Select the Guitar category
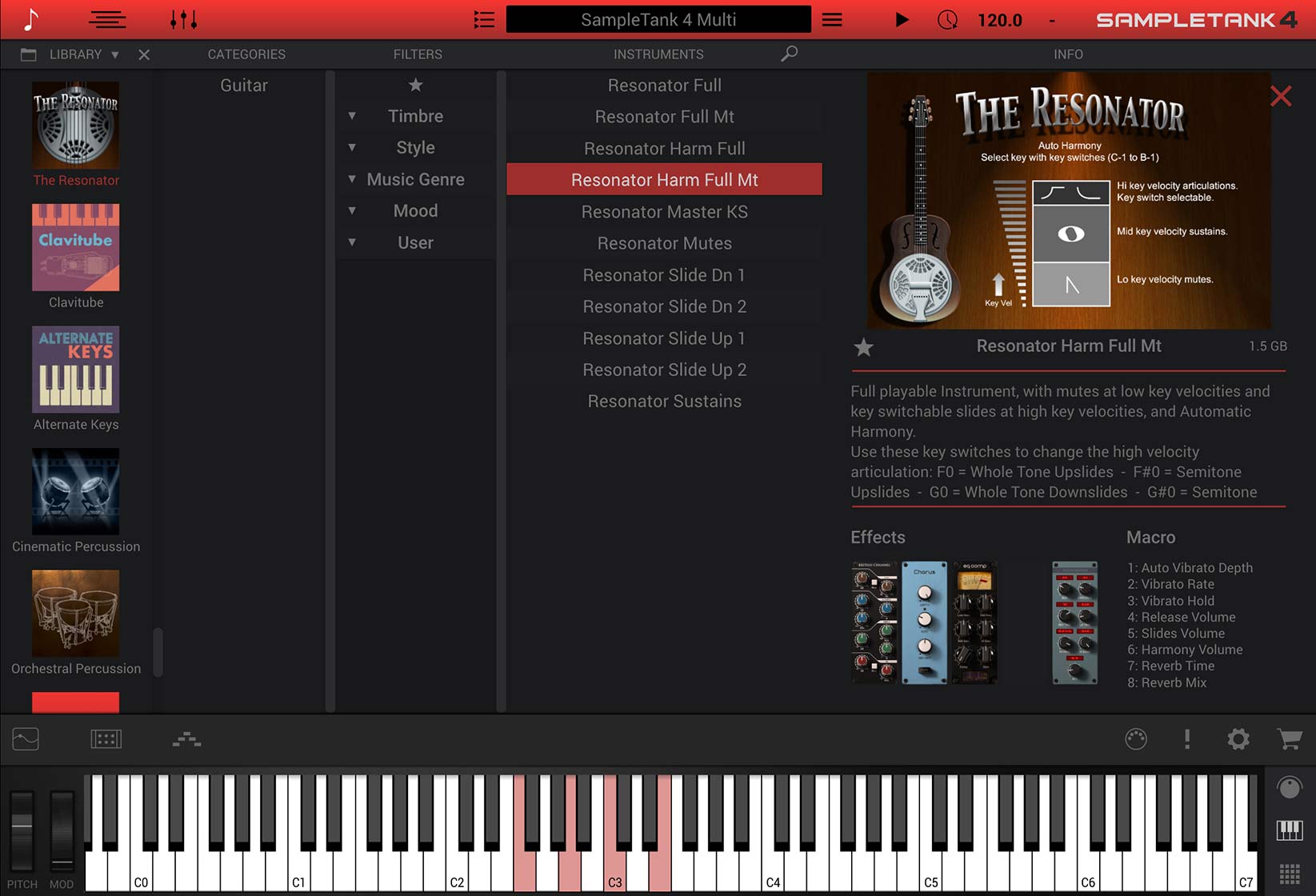 tap(244, 85)
